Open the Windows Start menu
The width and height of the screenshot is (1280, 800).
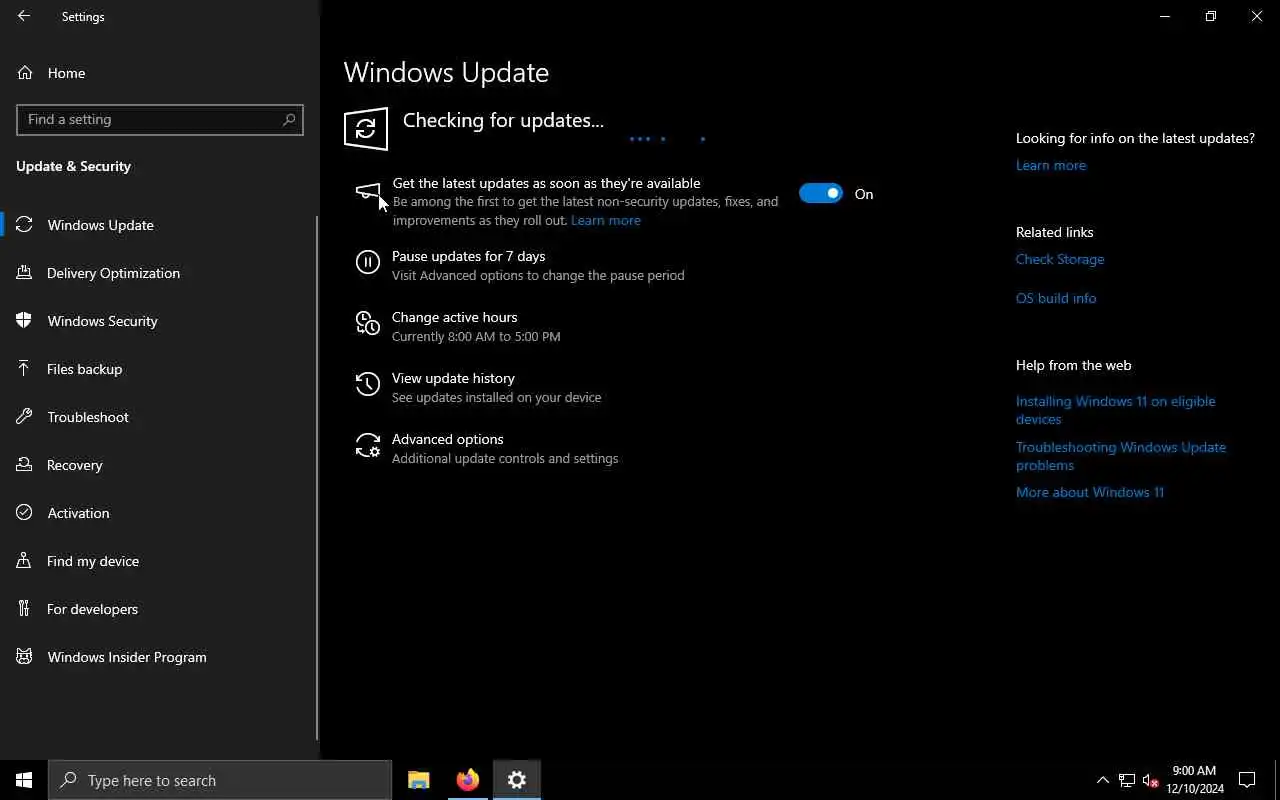point(24,780)
